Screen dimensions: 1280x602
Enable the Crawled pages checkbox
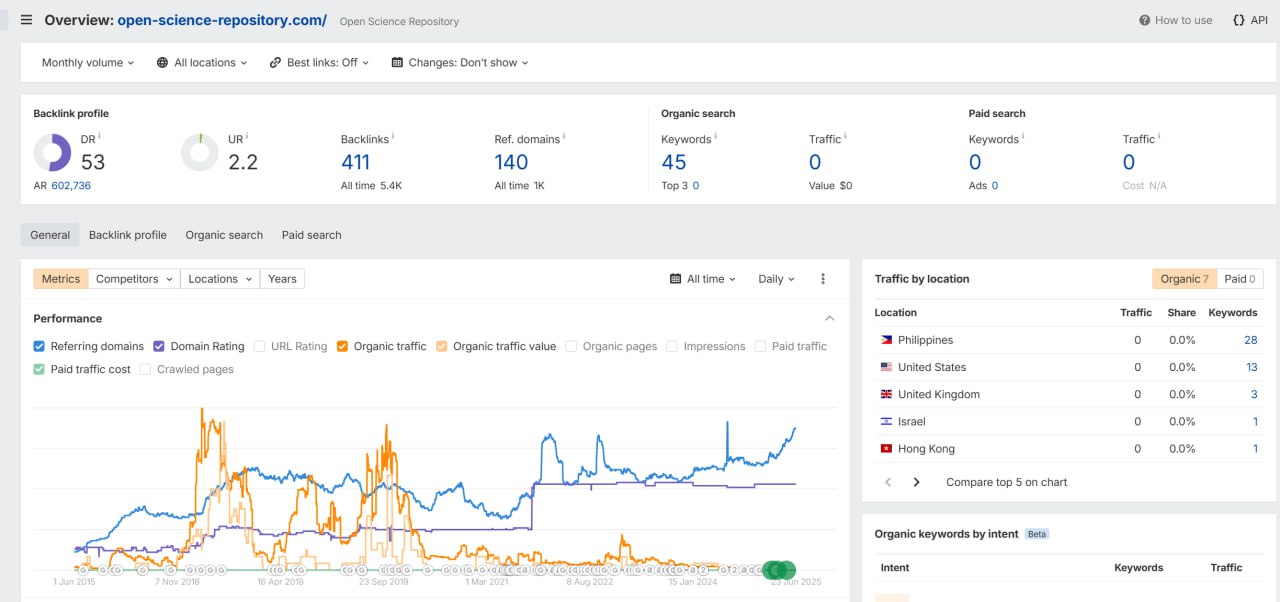point(145,369)
